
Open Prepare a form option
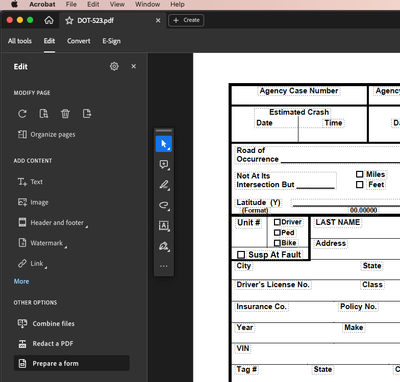[72, 363]
